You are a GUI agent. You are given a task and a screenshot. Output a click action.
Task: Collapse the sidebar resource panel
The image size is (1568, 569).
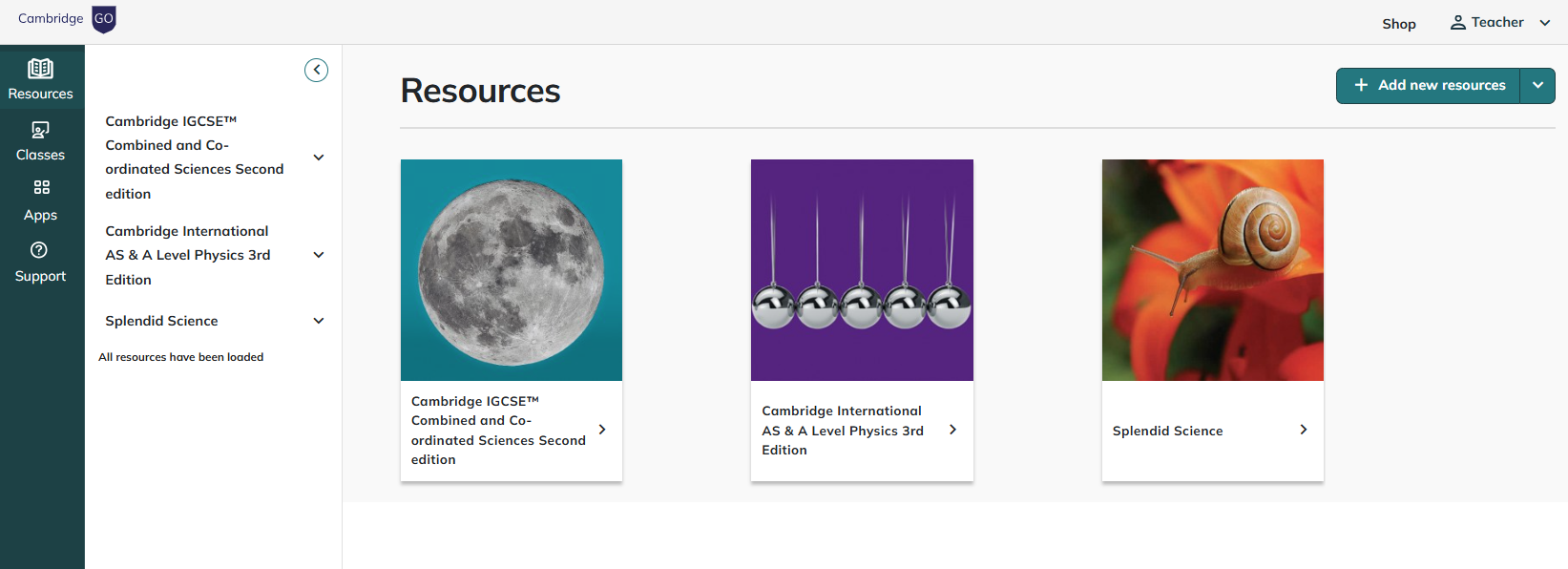pyautogui.click(x=316, y=70)
